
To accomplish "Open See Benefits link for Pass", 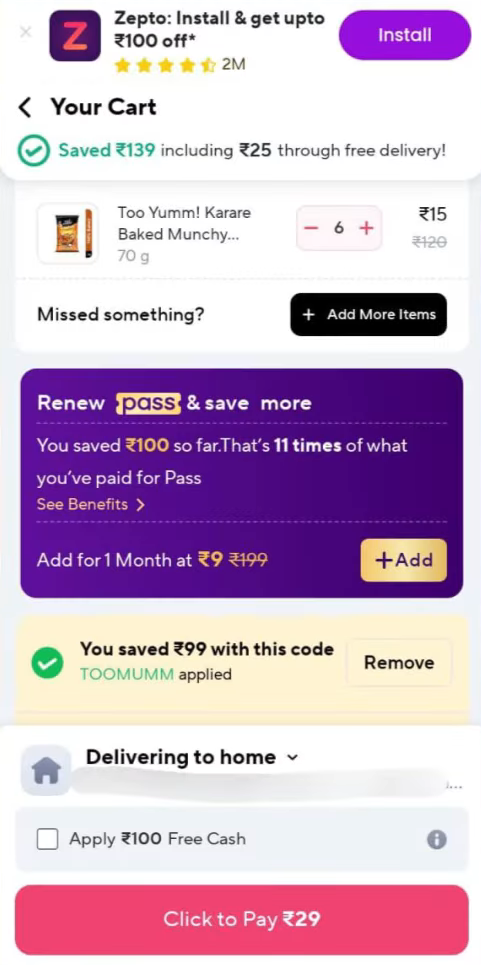I will (x=90, y=505).
